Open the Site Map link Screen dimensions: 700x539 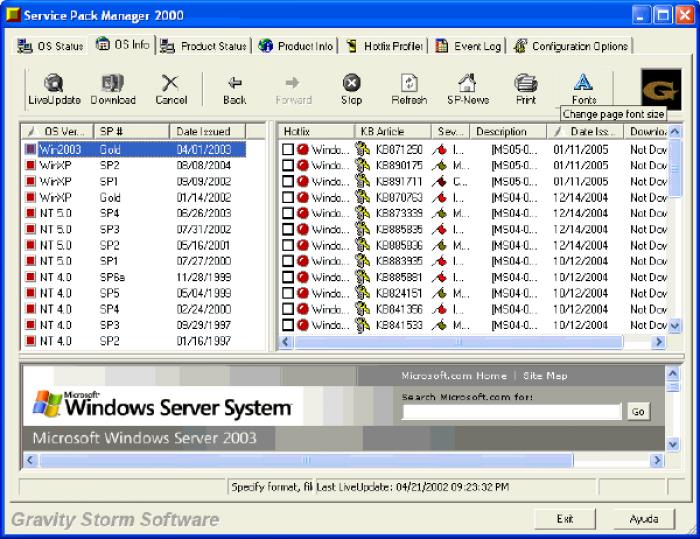(545, 376)
